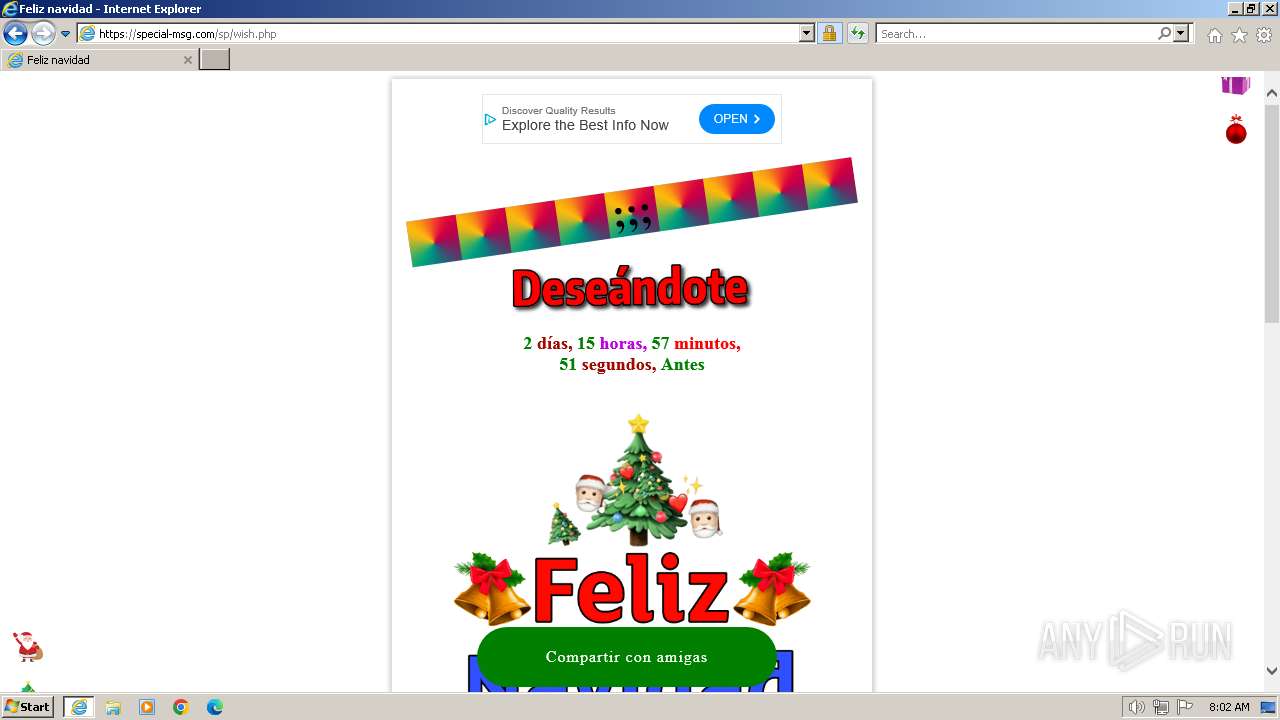Minimize the Internet Explorer window
The height and width of the screenshot is (720, 1280).
1235,8
